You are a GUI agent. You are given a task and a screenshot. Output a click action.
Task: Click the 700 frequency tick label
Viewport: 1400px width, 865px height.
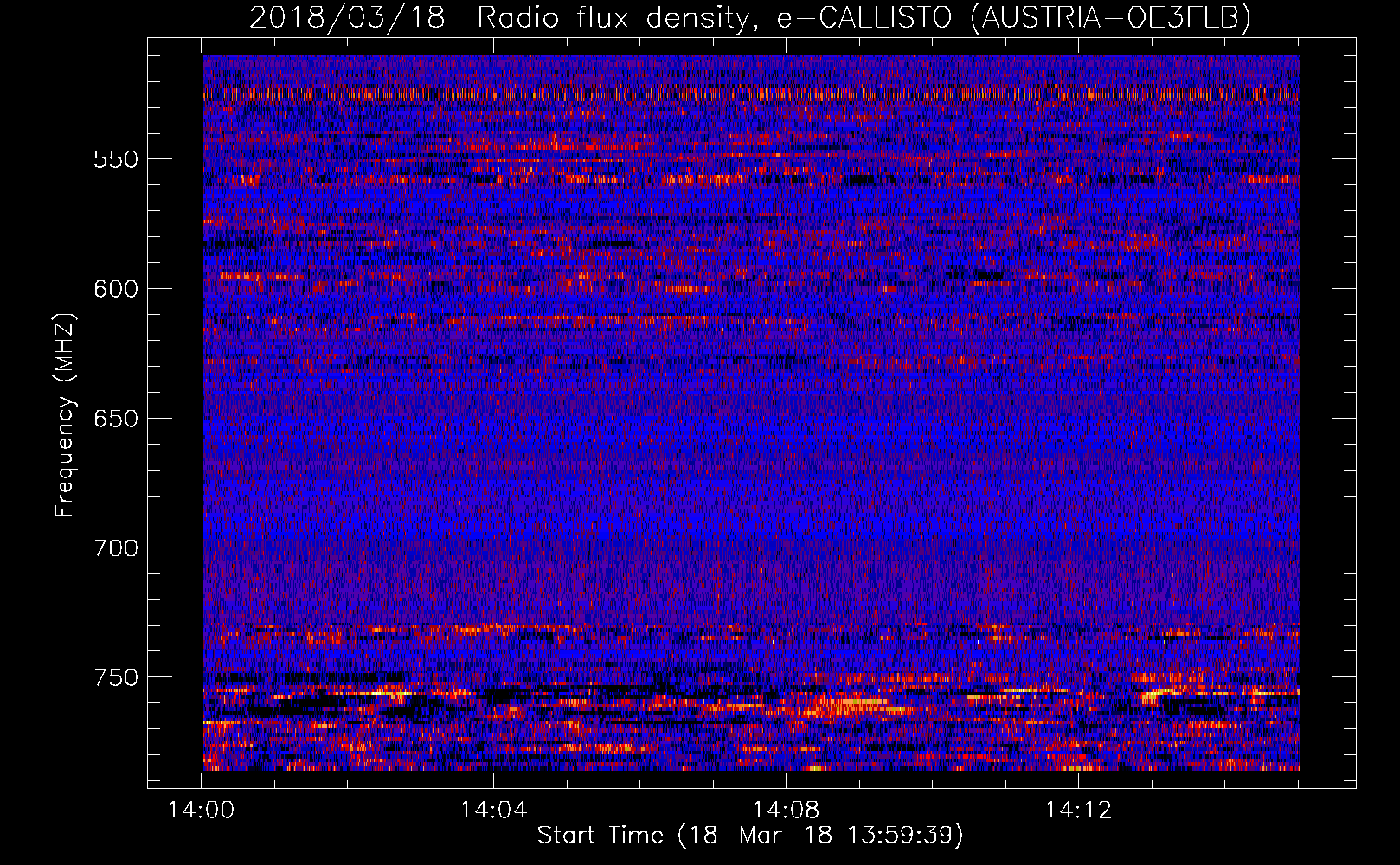[x=116, y=548]
